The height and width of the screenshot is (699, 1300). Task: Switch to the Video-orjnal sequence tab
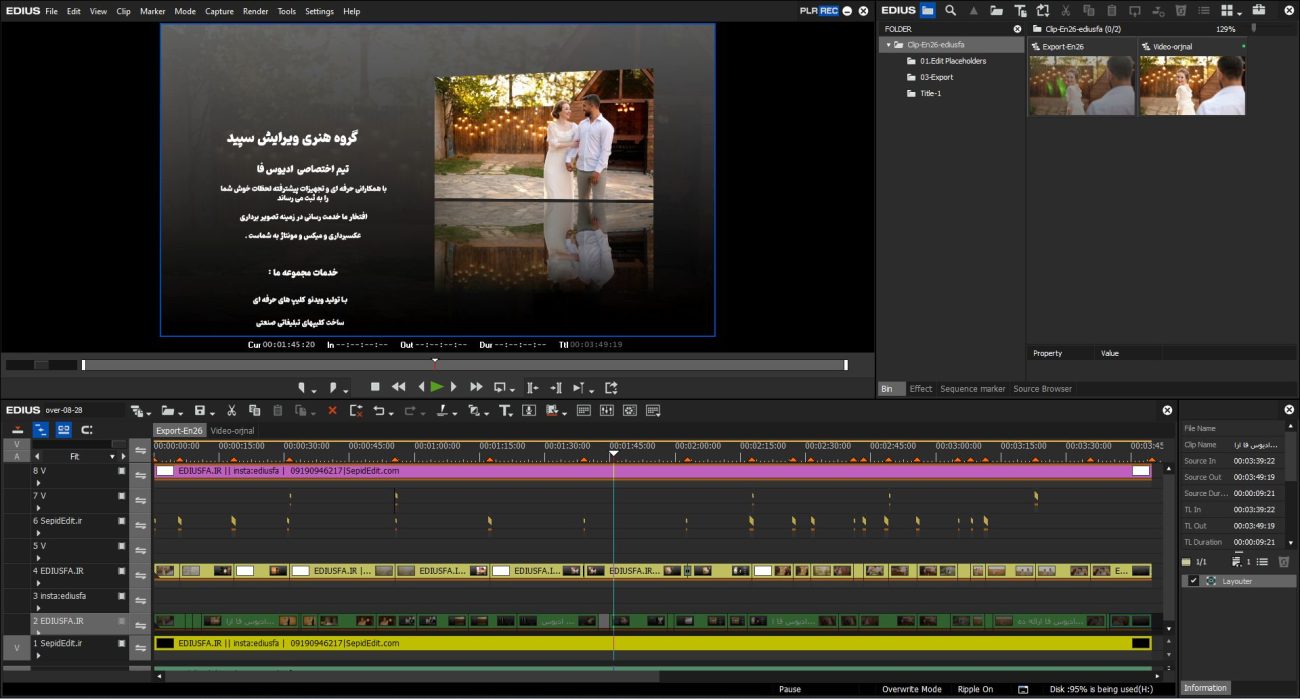232,431
